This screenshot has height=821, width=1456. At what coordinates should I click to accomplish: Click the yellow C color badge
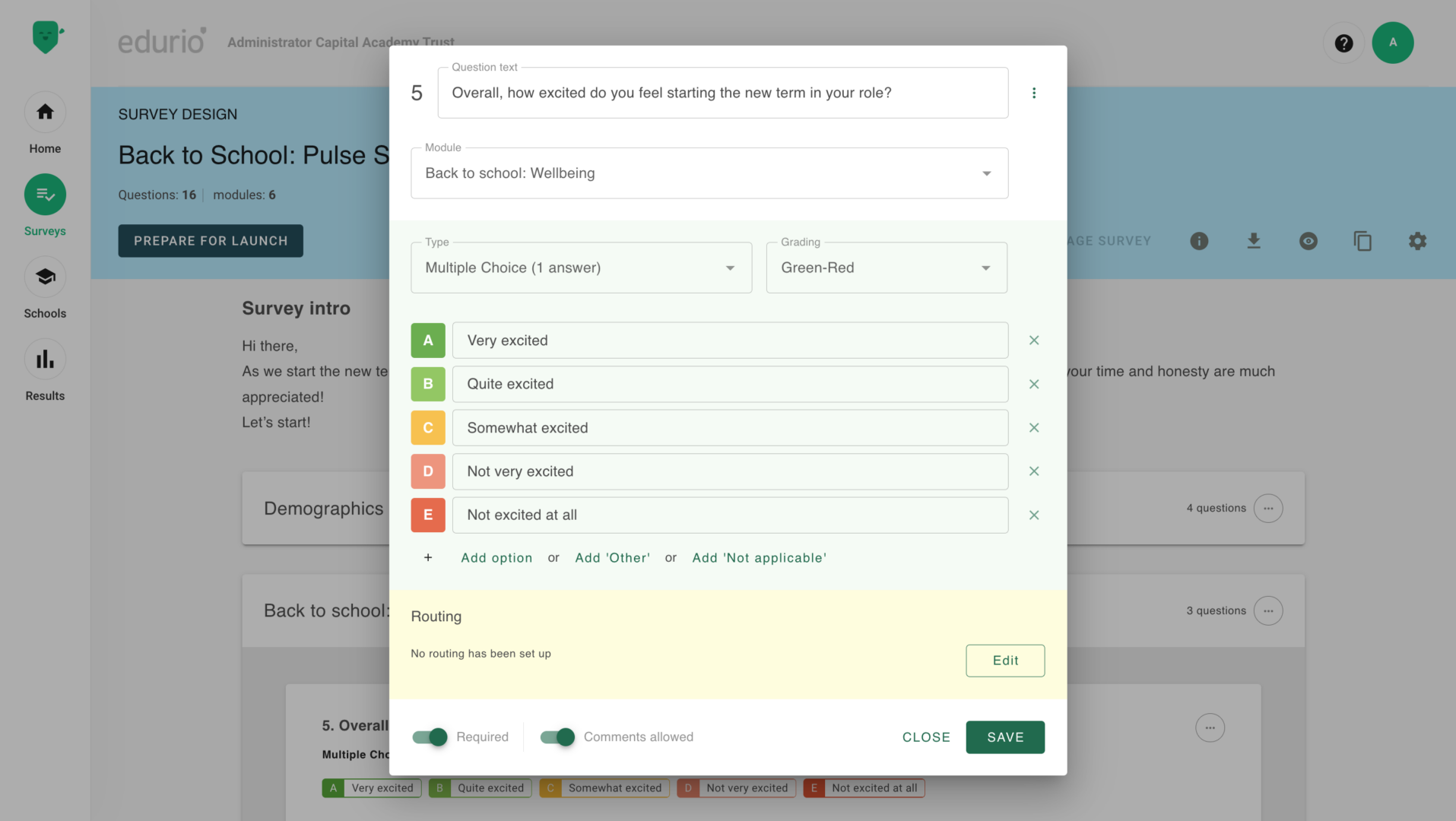428,428
